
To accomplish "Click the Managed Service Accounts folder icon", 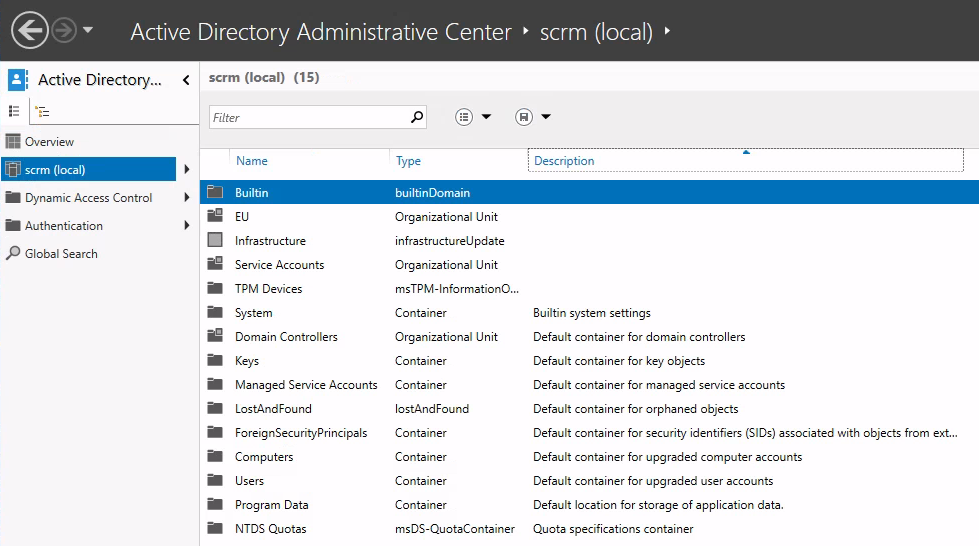I will 215,384.
